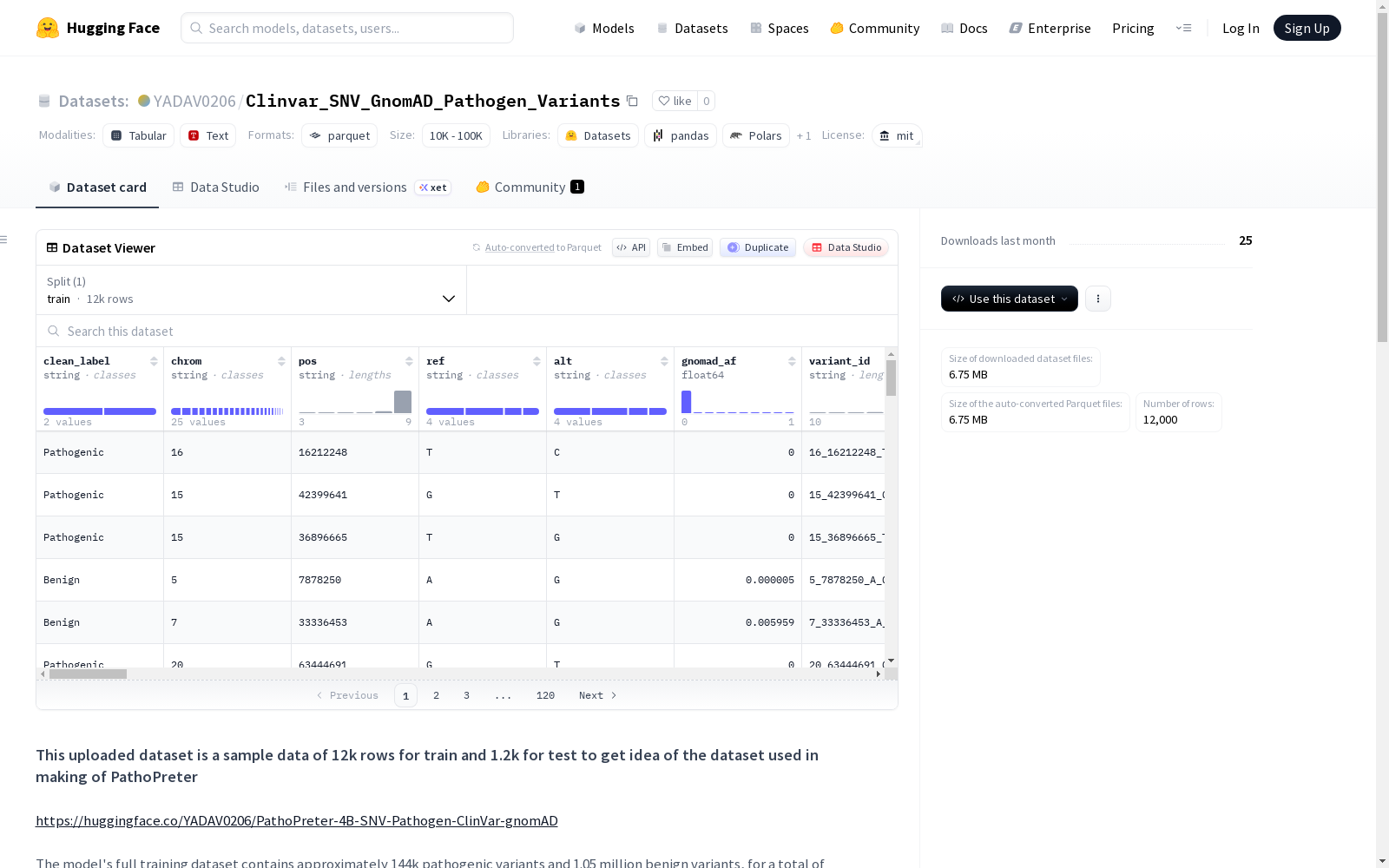Open the left sidebar hamburger icon
The image size is (1389, 868).
(3, 240)
